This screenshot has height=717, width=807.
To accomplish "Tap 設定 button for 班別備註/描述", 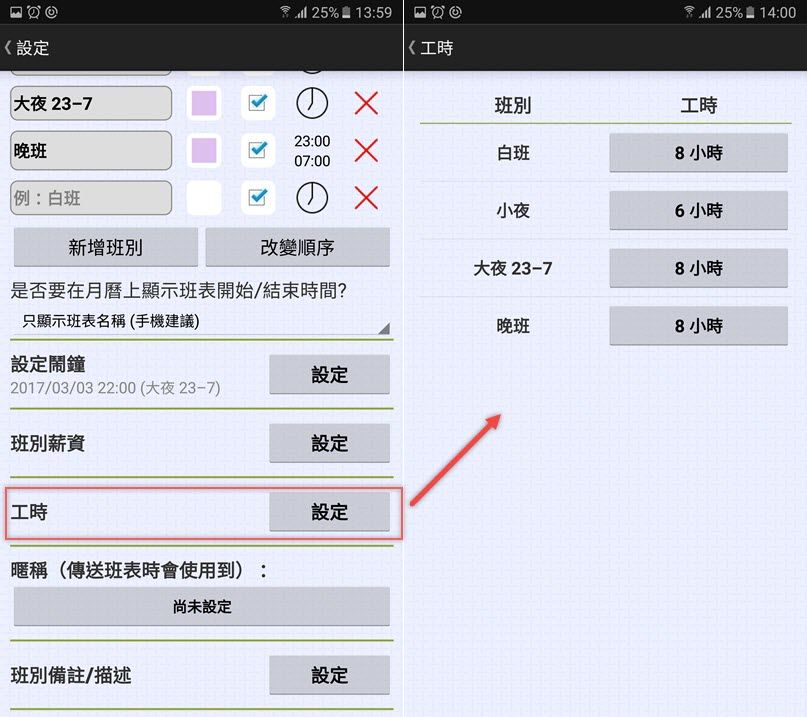I will pyautogui.click(x=329, y=675).
